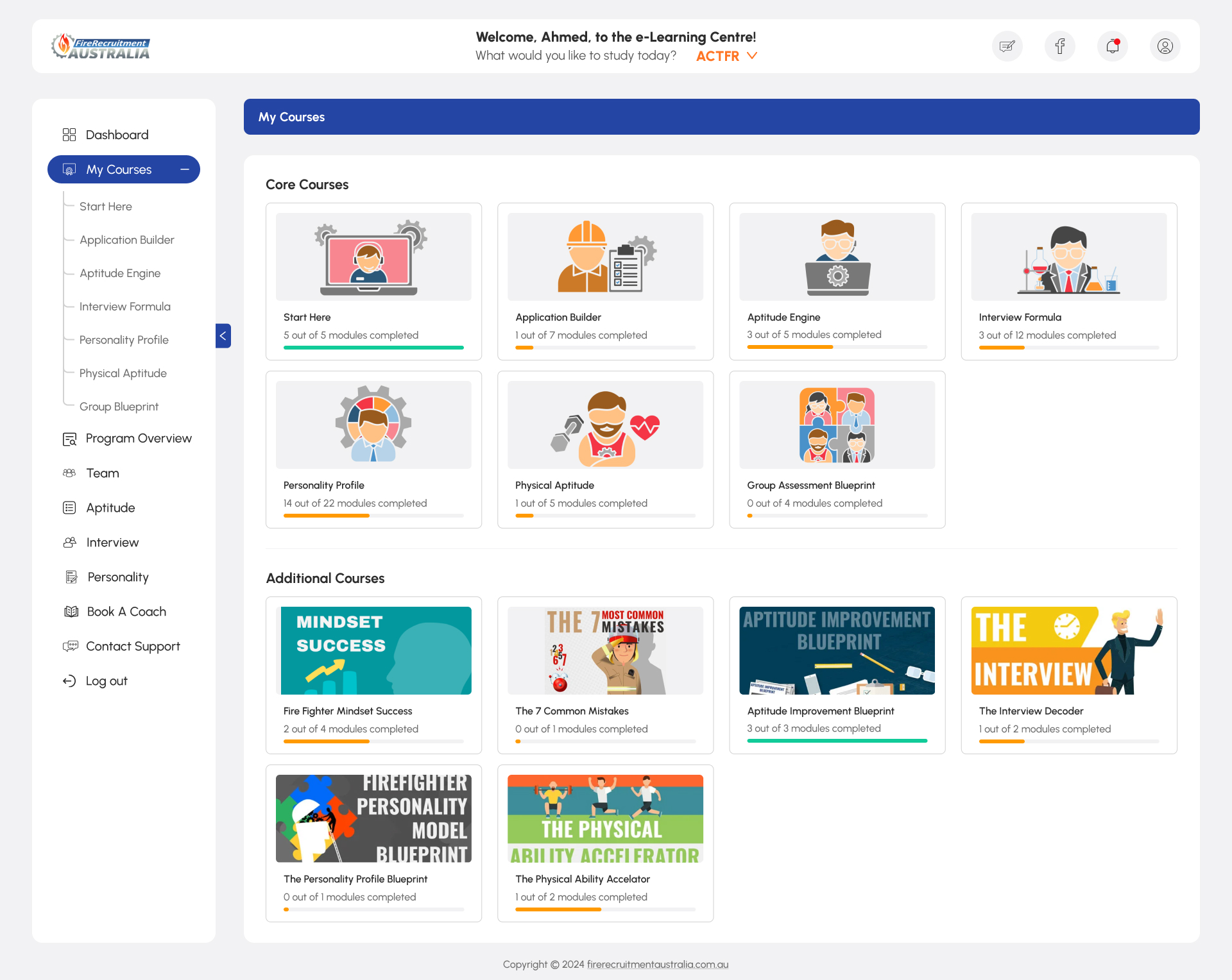
Task: Collapse the My Courses submenu
Action: coord(185,169)
